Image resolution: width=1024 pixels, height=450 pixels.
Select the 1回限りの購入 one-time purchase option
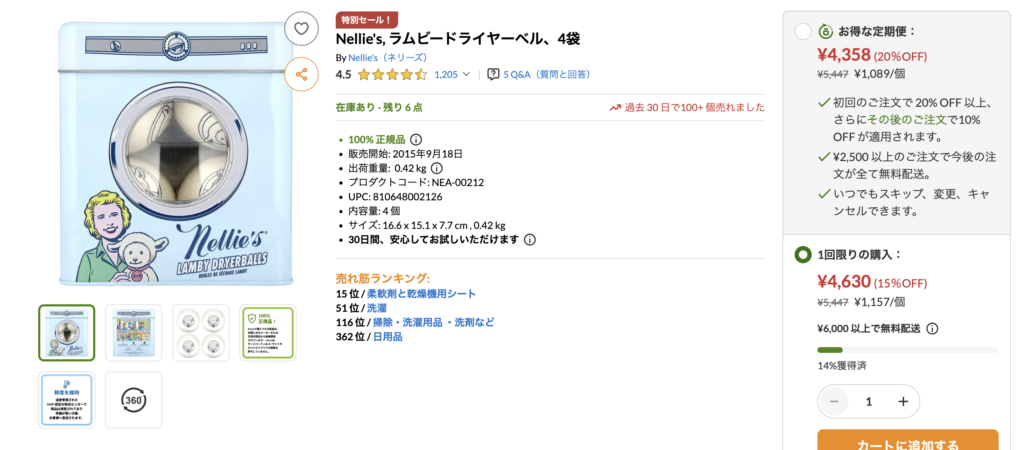pos(803,255)
